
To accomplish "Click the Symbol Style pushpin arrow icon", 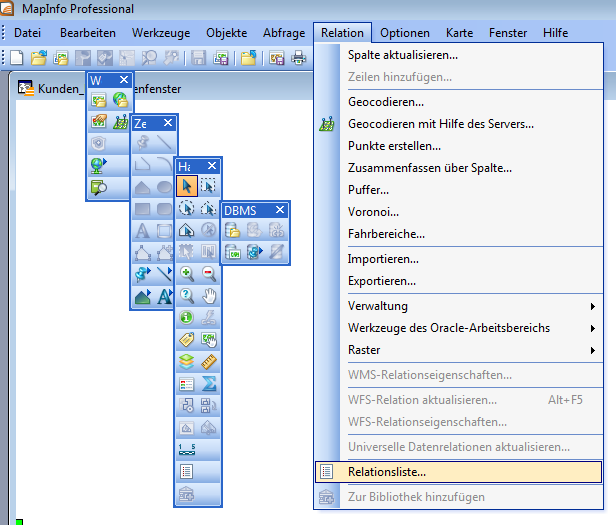I will (x=143, y=274).
